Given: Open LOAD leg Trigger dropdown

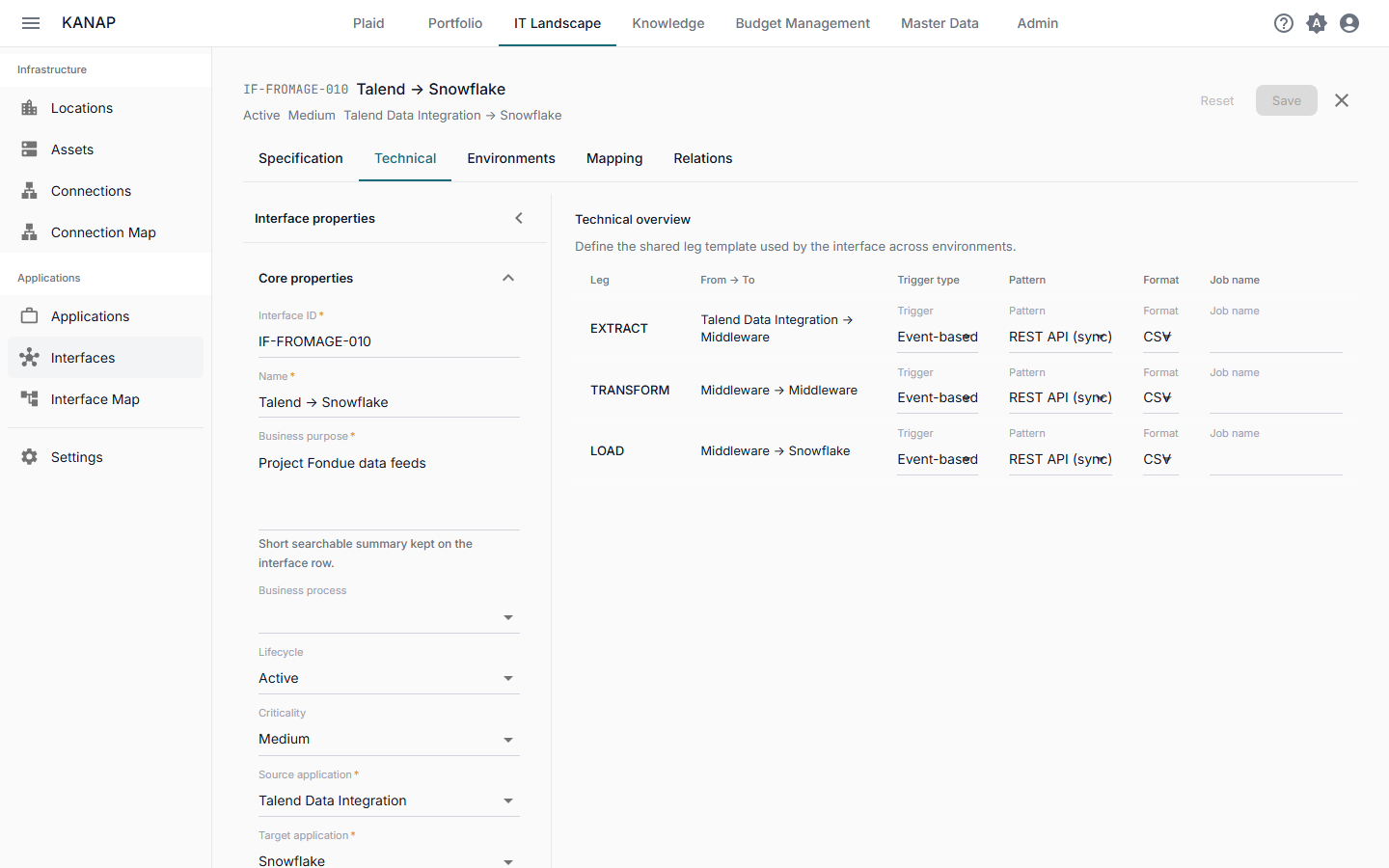Looking at the screenshot, I should tap(938, 459).
